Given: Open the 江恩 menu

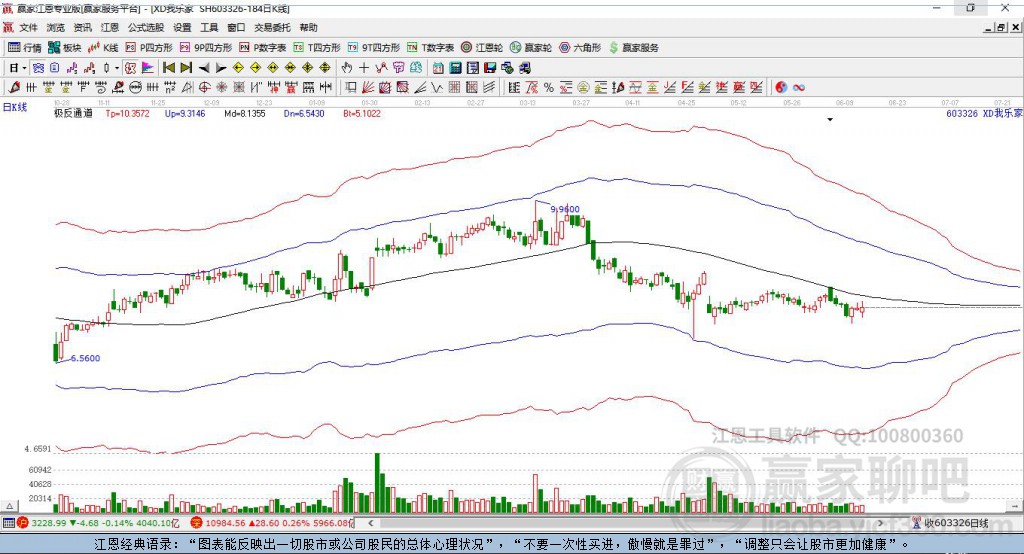Looking at the screenshot, I should (x=110, y=27).
